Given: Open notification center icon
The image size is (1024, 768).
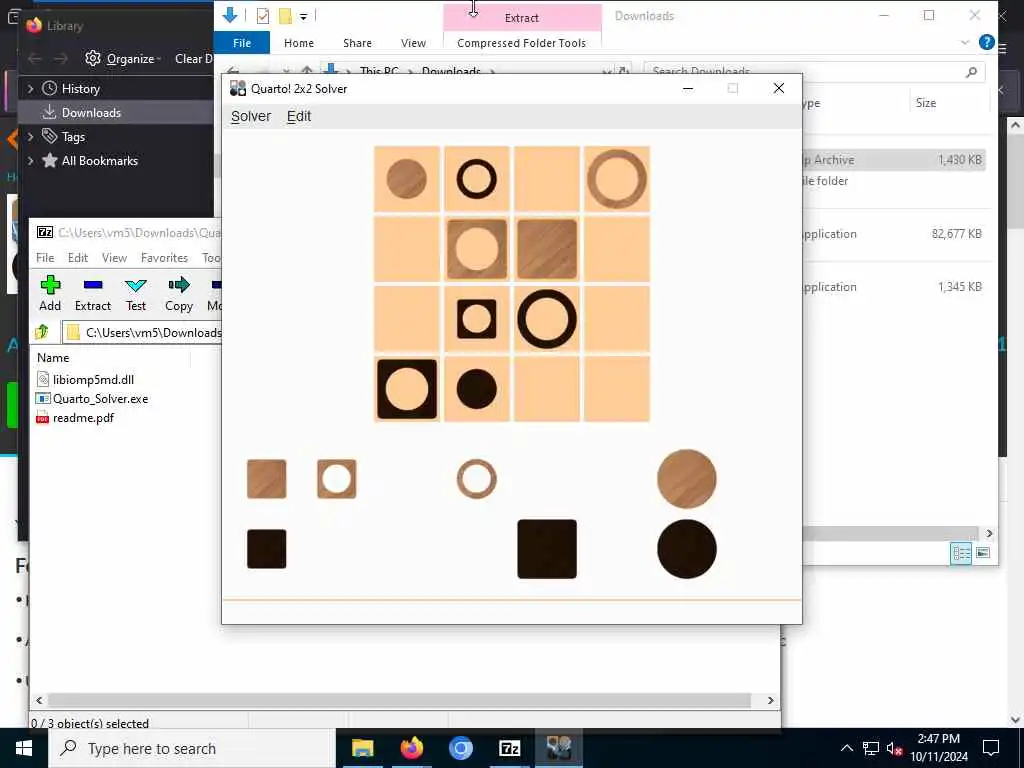Looking at the screenshot, I should pyautogui.click(x=991, y=748).
